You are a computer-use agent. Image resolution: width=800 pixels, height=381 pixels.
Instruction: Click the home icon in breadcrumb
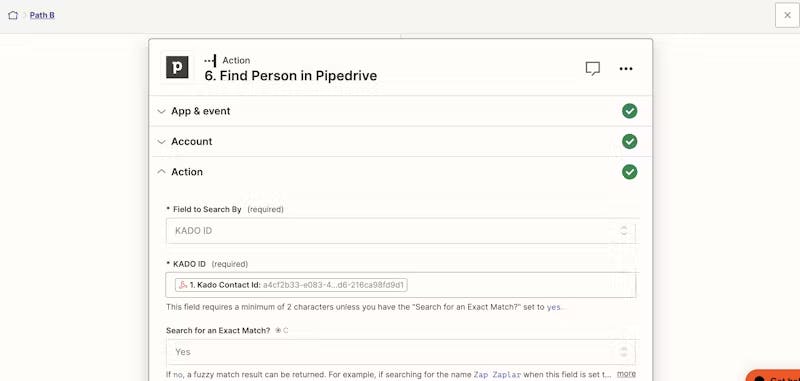(13, 15)
